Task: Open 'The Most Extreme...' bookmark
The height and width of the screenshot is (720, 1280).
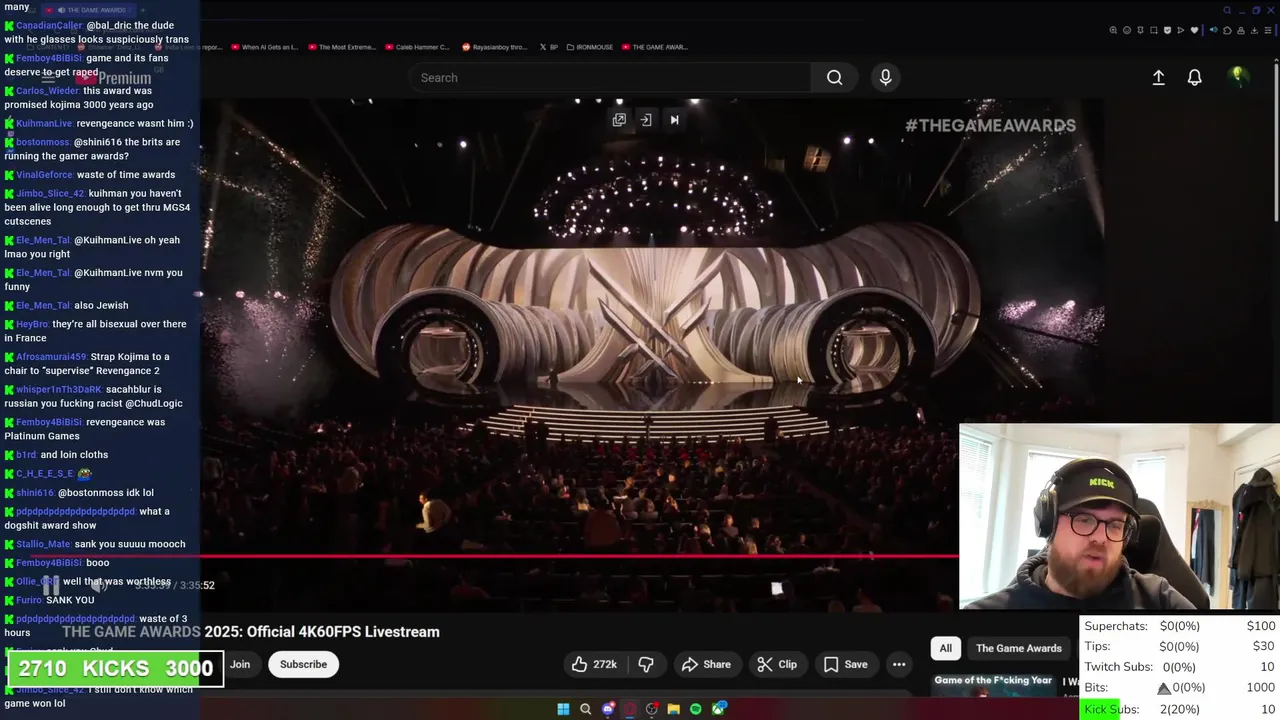Action: pyautogui.click(x=342, y=47)
